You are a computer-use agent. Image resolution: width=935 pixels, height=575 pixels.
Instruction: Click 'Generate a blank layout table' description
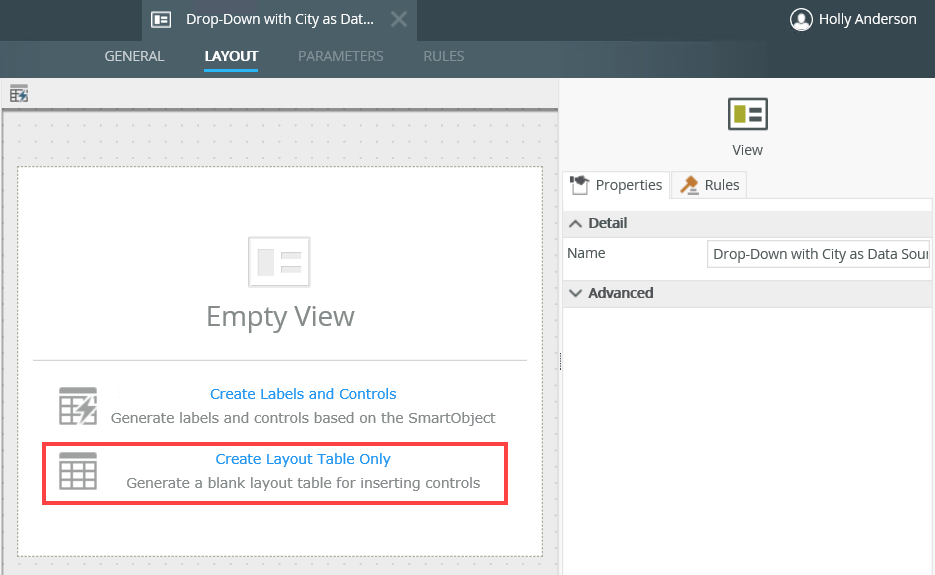click(x=303, y=483)
